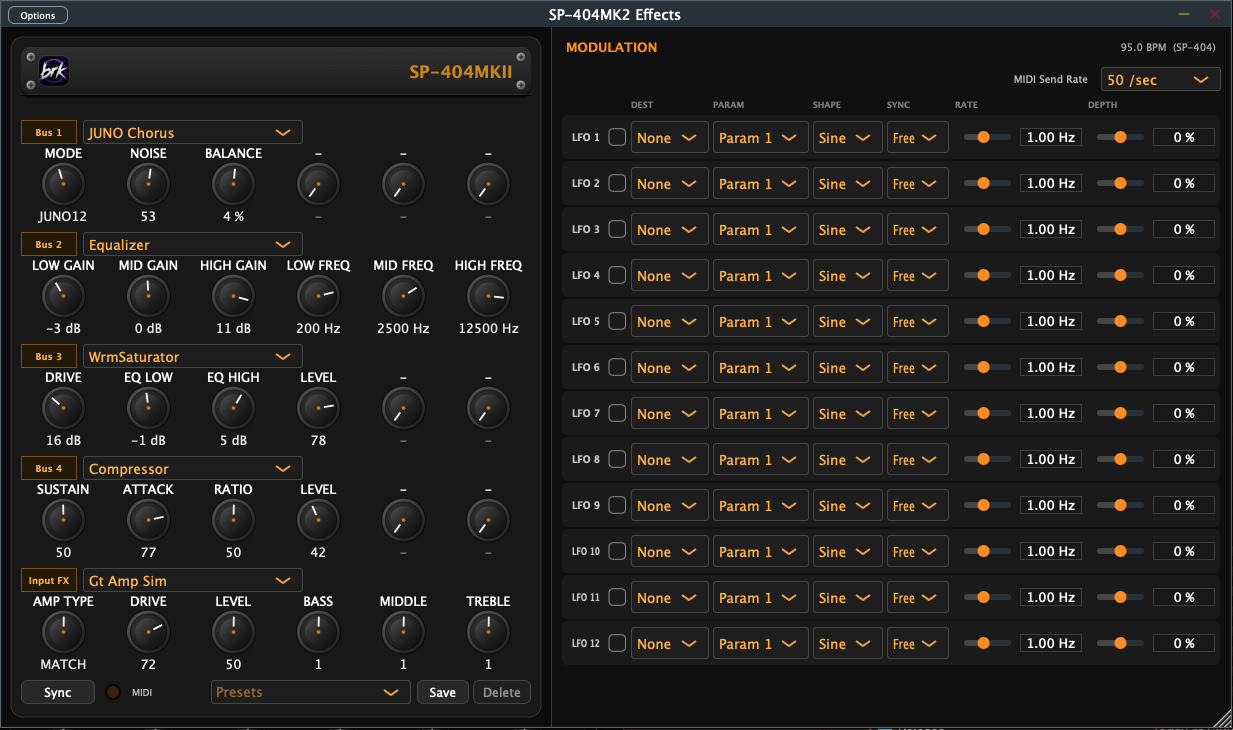Enable the LFO 3 checkbox
Image resolution: width=1233 pixels, height=730 pixels.
(x=617, y=229)
